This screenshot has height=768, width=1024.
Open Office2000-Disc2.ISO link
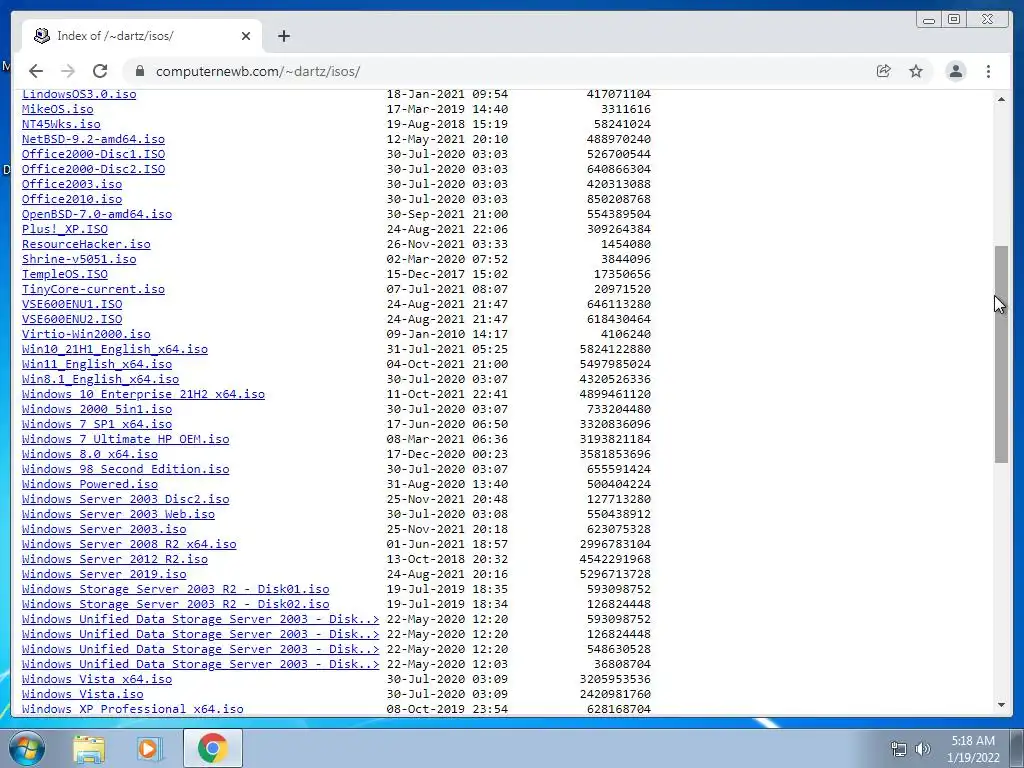tap(93, 169)
